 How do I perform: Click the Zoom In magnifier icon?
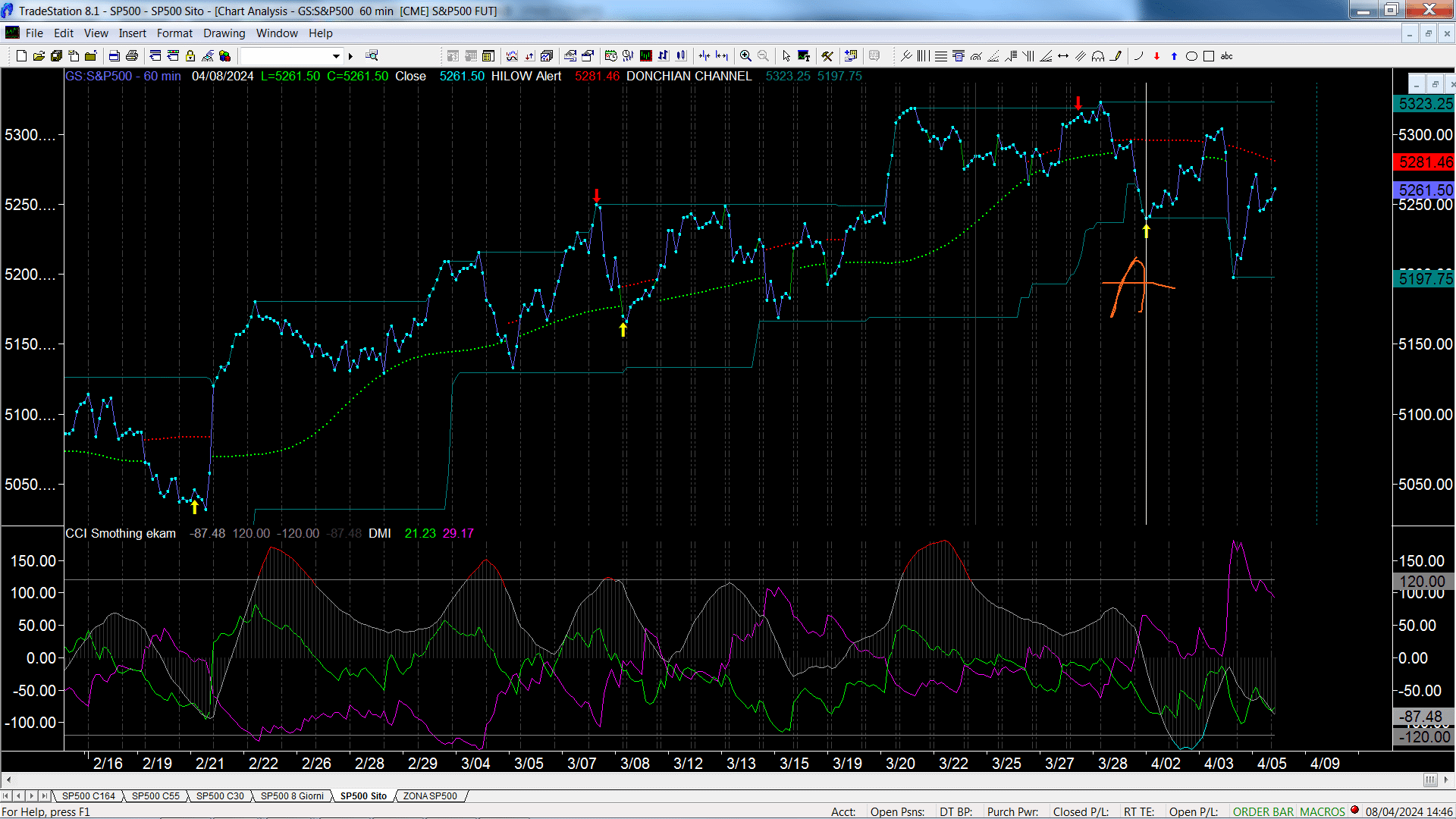[745, 56]
